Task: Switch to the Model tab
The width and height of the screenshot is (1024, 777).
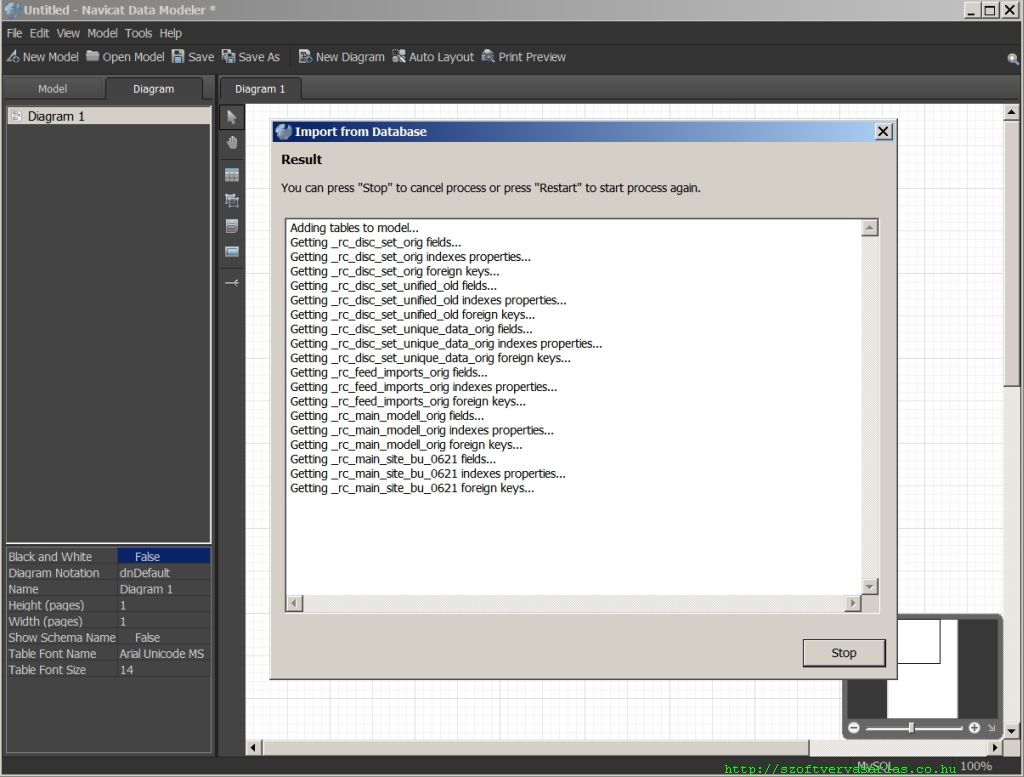Action: coord(52,89)
